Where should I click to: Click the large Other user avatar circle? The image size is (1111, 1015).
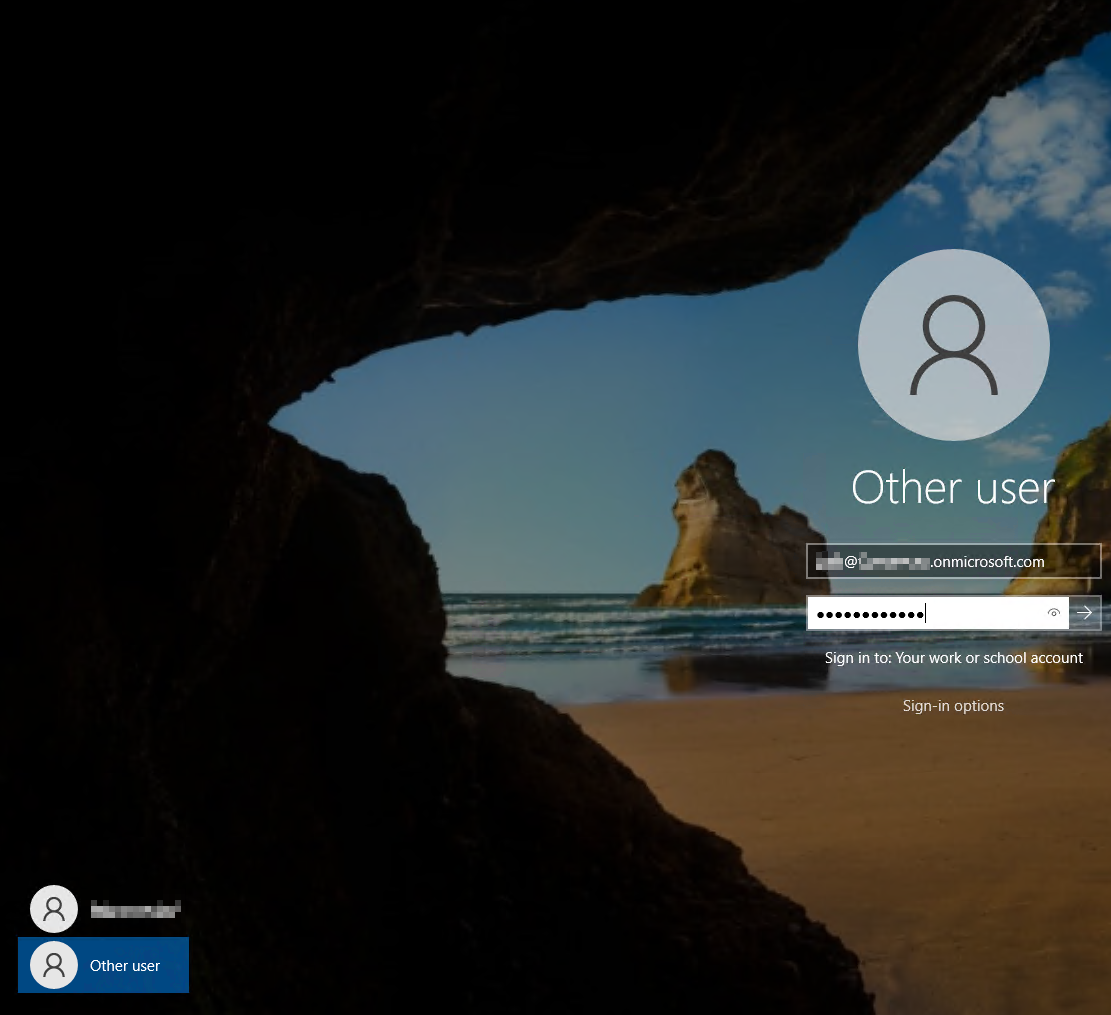click(953, 345)
